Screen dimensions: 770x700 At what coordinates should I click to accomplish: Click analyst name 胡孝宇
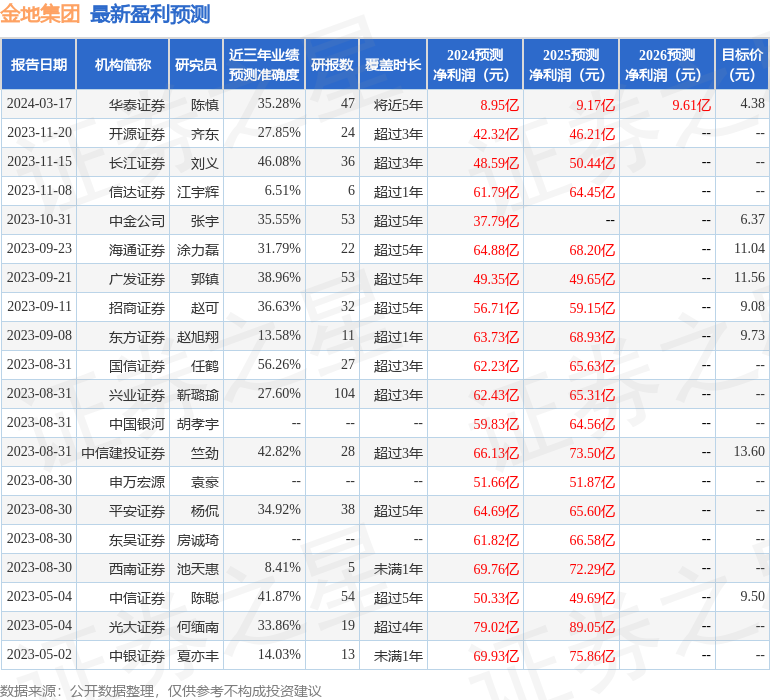[198, 424]
